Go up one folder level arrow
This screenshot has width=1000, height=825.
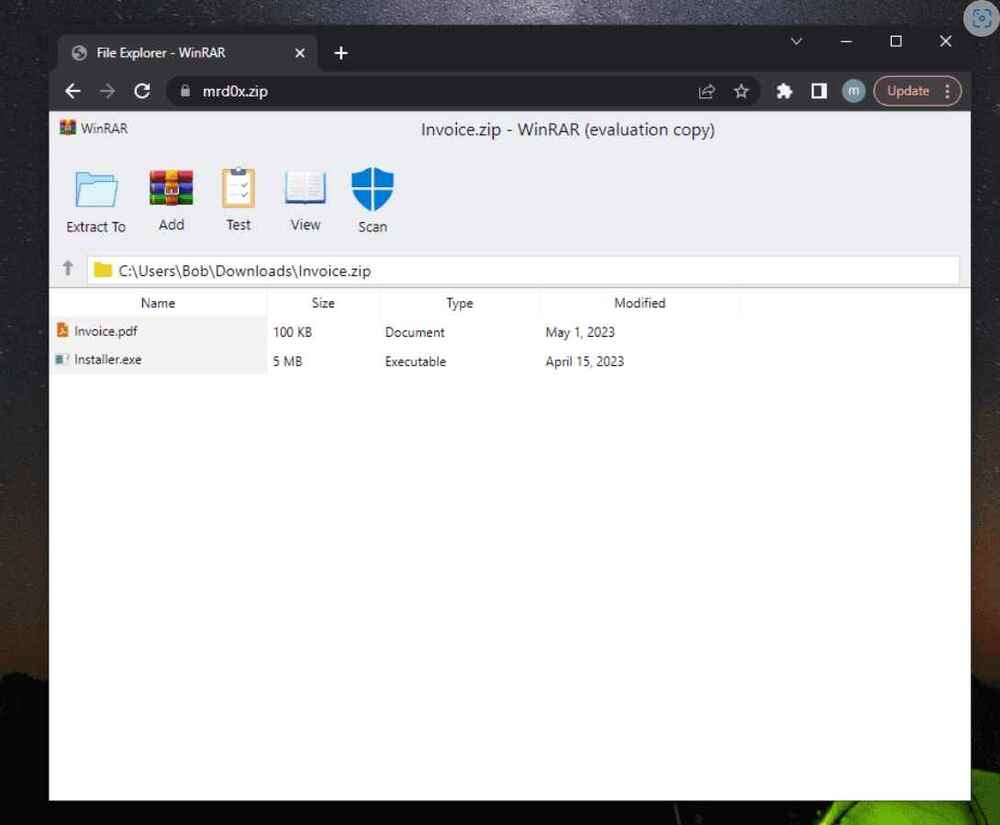coord(68,268)
